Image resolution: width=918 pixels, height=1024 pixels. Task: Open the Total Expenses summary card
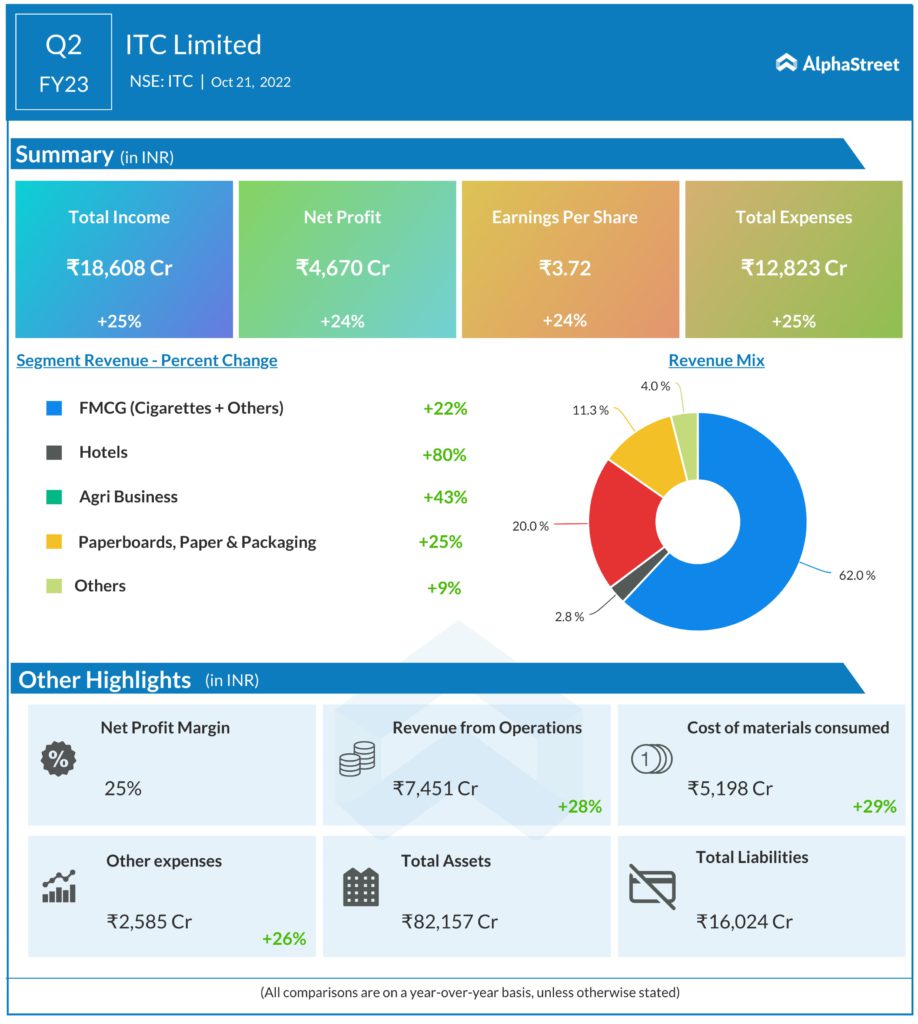point(793,260)
